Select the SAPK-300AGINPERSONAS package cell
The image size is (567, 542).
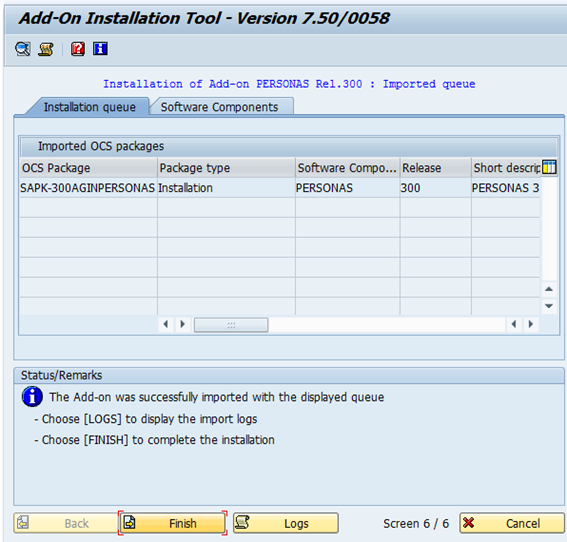(88, 188)
